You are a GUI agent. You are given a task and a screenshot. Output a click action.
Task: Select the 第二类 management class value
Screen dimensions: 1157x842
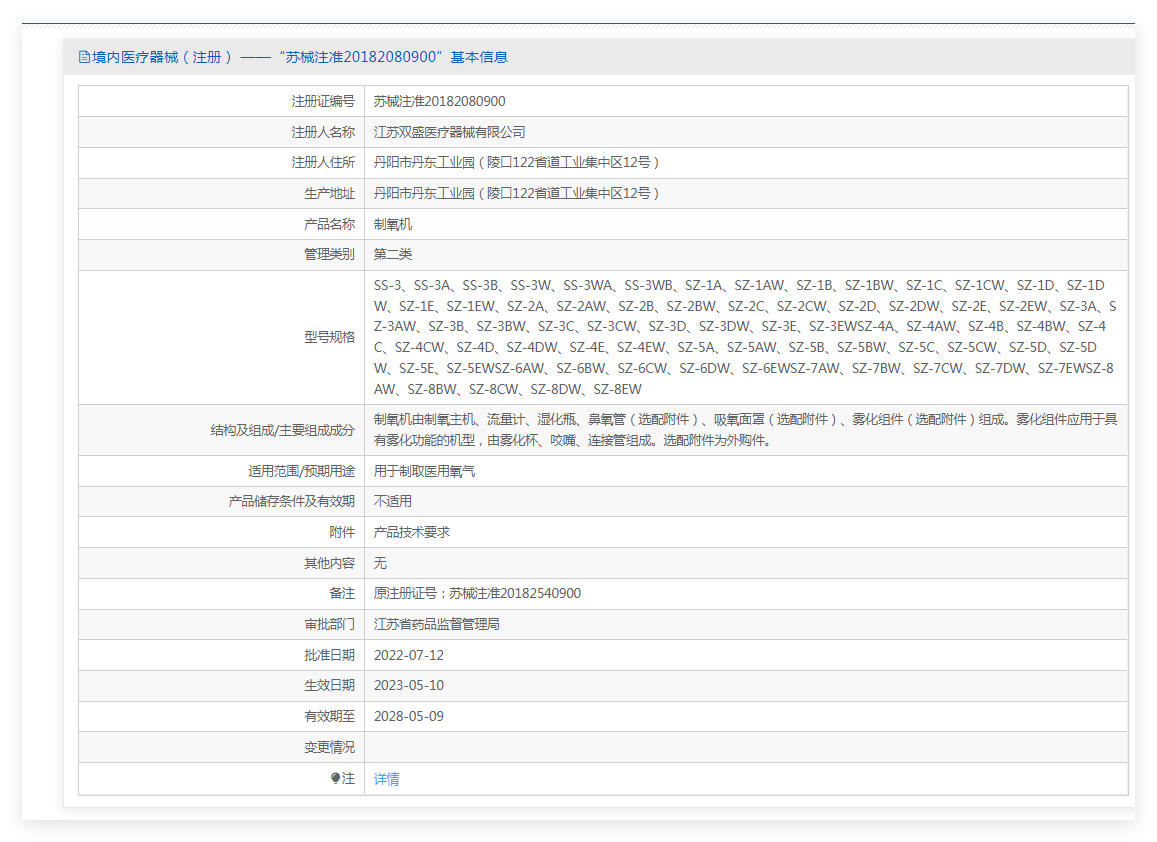click(393, 255)
